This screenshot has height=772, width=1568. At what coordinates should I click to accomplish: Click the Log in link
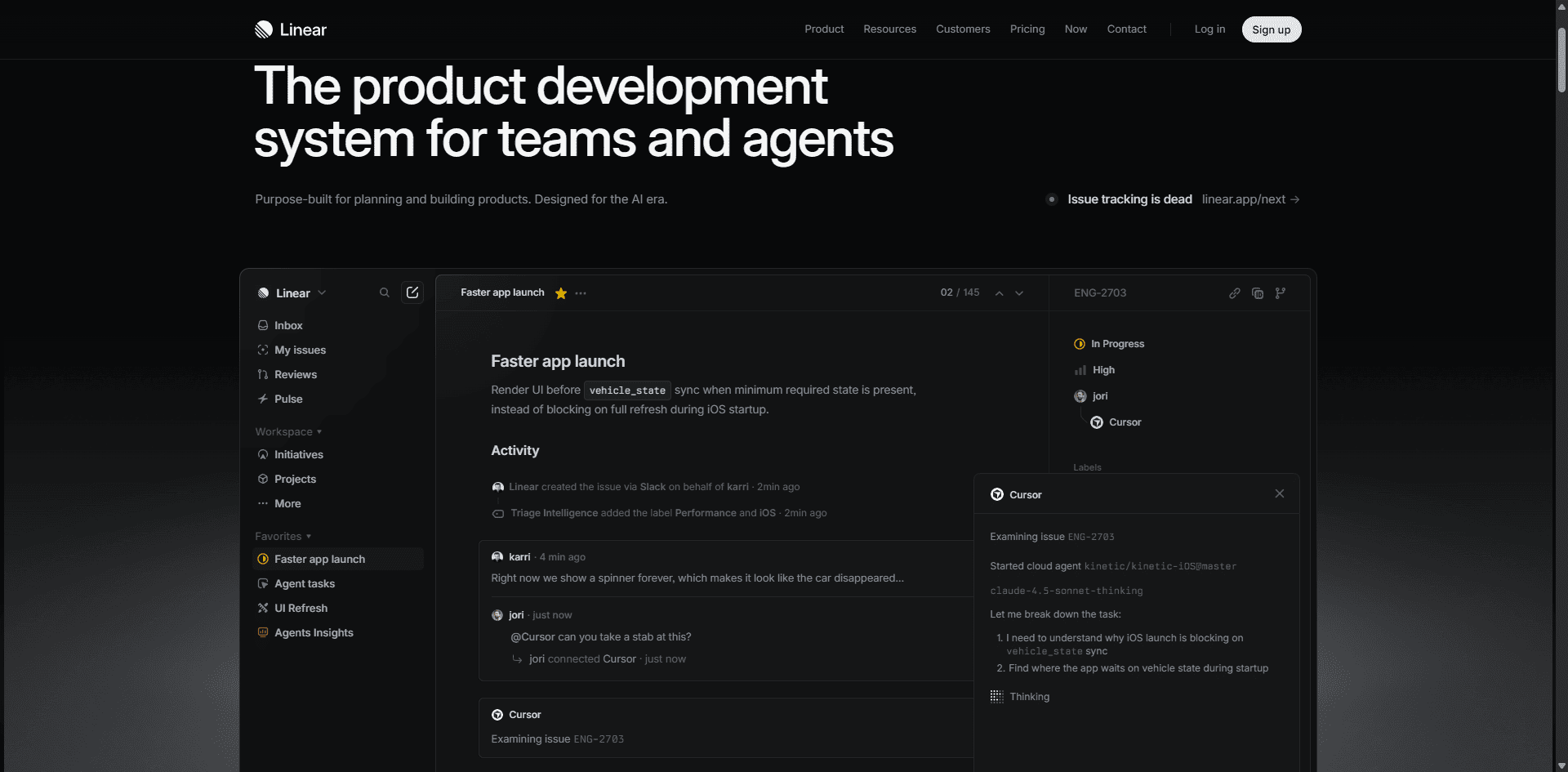pyautogui.click(x=1209, y=29)
